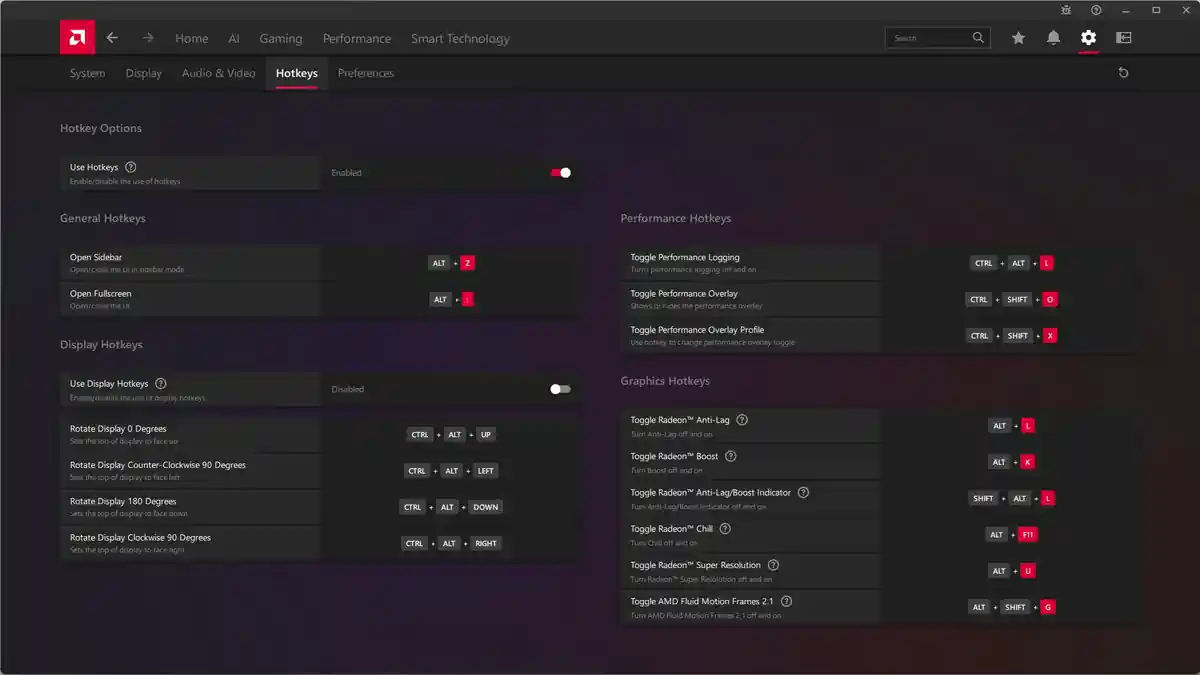Image resolution: width=1200 pixels, height=675 pixels.
Task: Click into the Search field
Action: click(930, 38)
